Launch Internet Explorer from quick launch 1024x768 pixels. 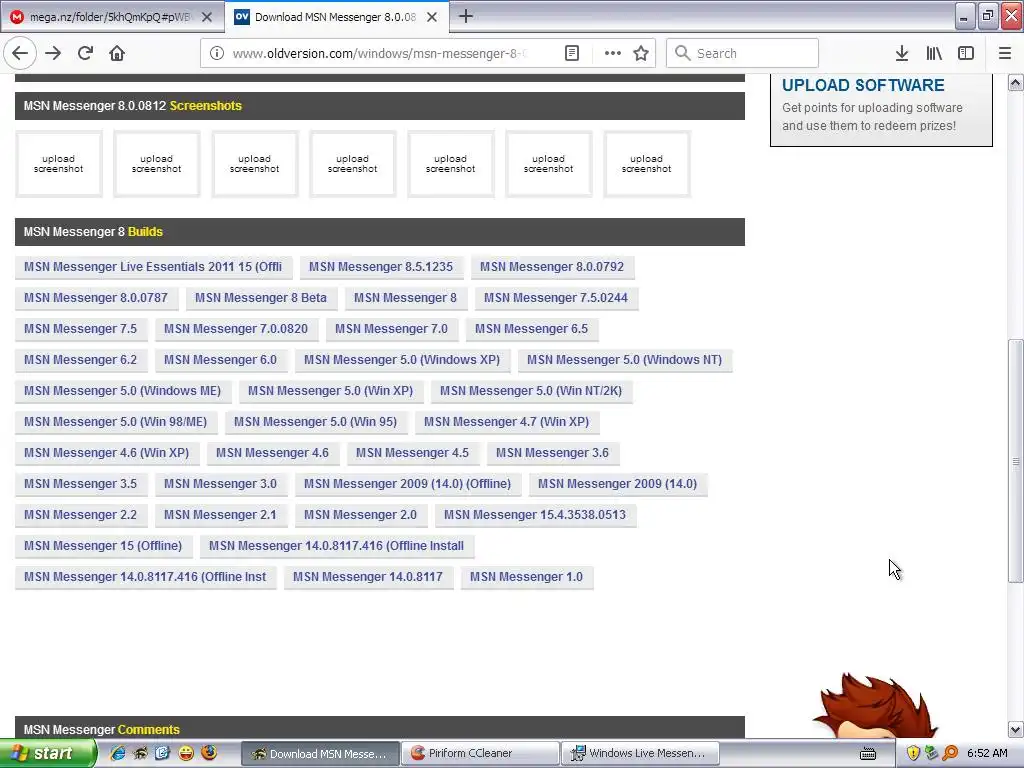pos(118,753)
